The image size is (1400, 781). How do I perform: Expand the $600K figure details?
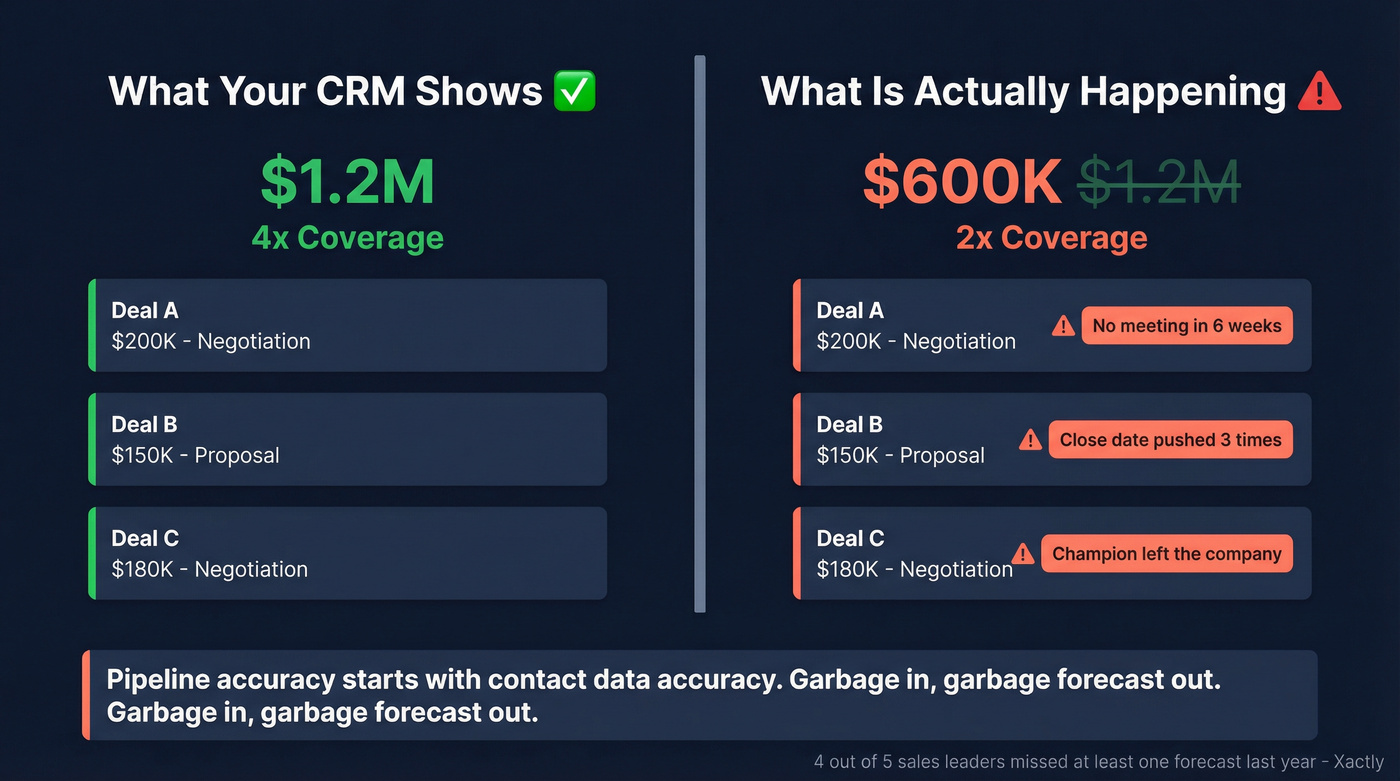pyautogui.click(x=962, y=180)
